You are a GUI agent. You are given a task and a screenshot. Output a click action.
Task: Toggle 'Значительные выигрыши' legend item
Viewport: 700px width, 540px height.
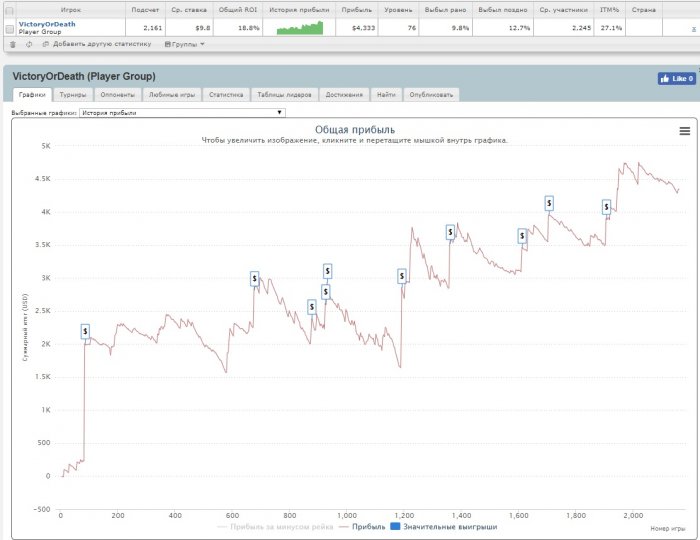tap(430, 527)
